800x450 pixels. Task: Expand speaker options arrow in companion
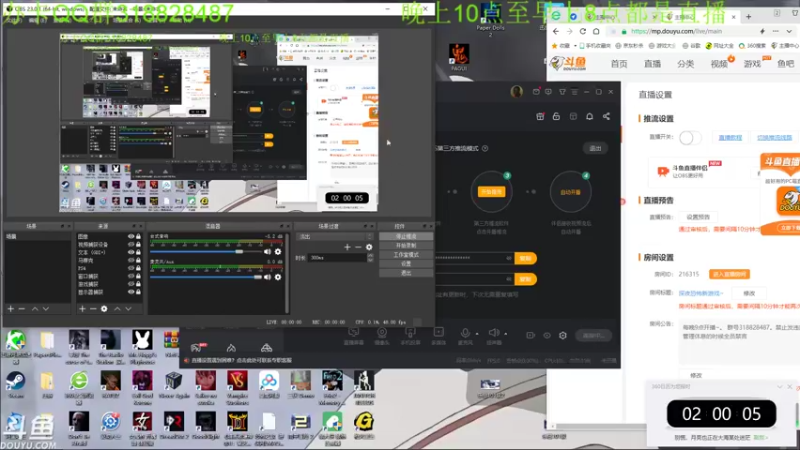click(506, 334)
